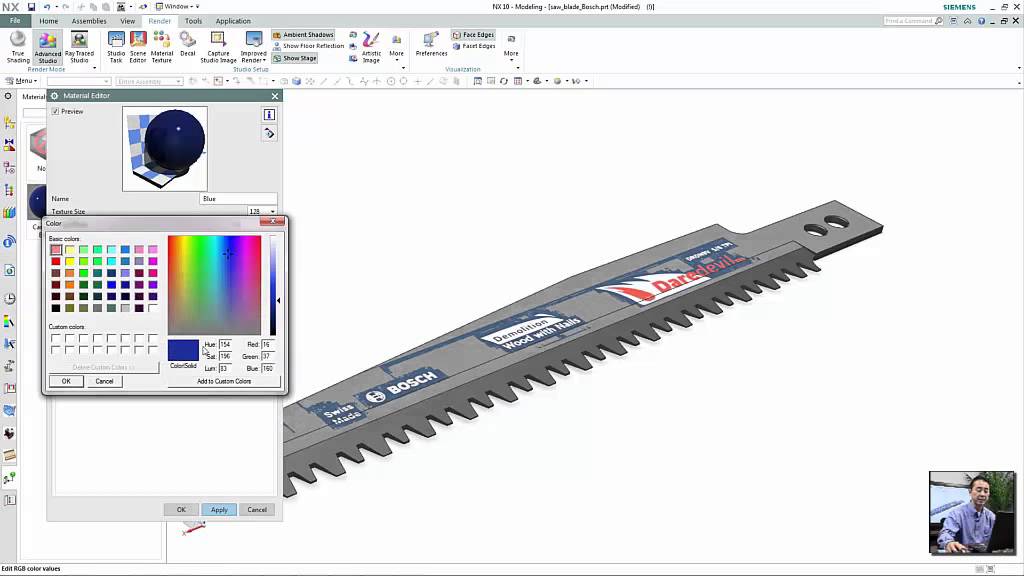Click the Decal tool
Image resolution: width=1024 pixels, height=576 pixels.
[187, 44]
